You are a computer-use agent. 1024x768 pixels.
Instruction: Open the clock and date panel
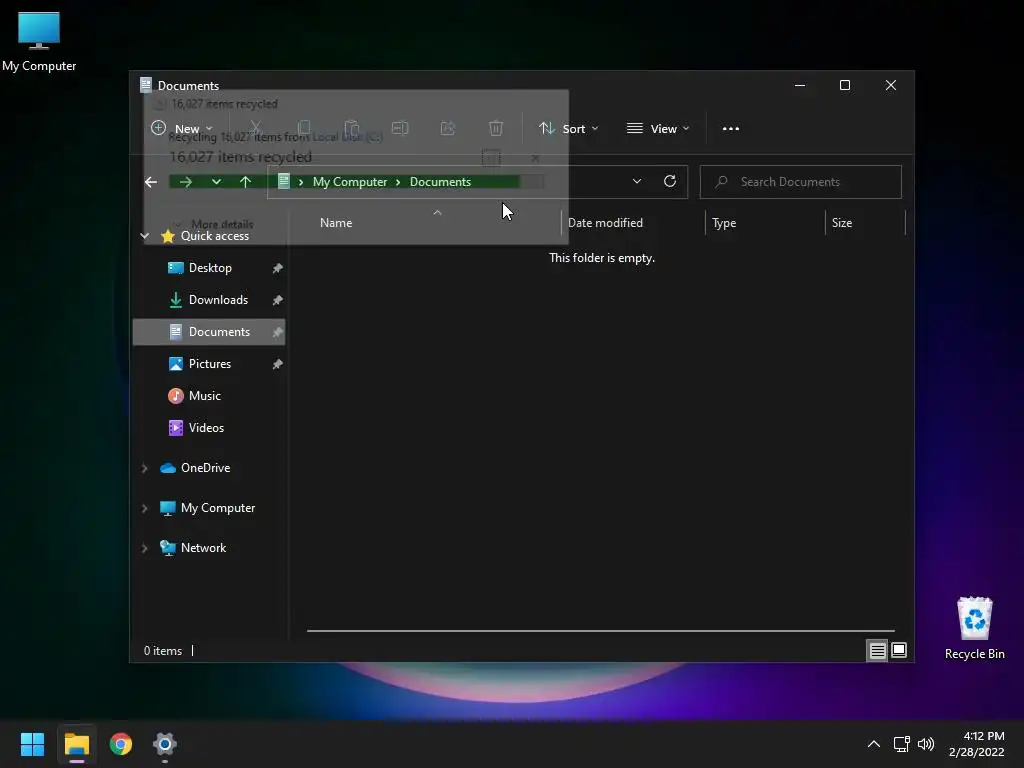point(976,744)
